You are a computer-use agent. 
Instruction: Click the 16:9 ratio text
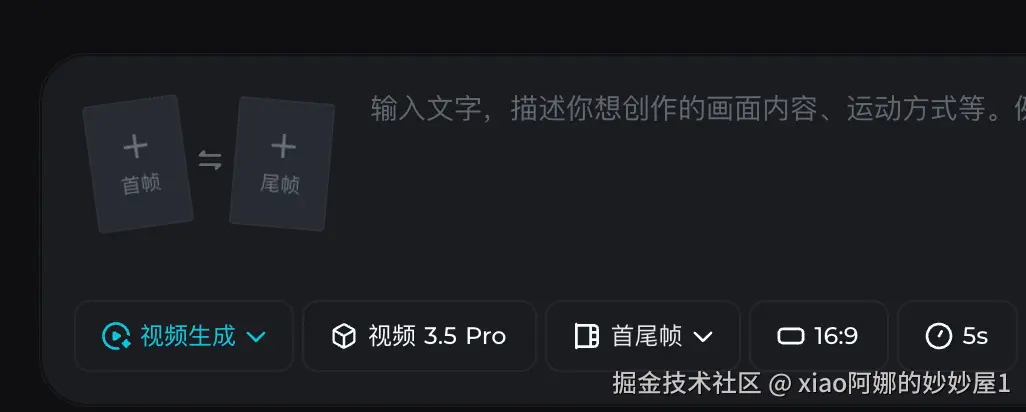836,336
